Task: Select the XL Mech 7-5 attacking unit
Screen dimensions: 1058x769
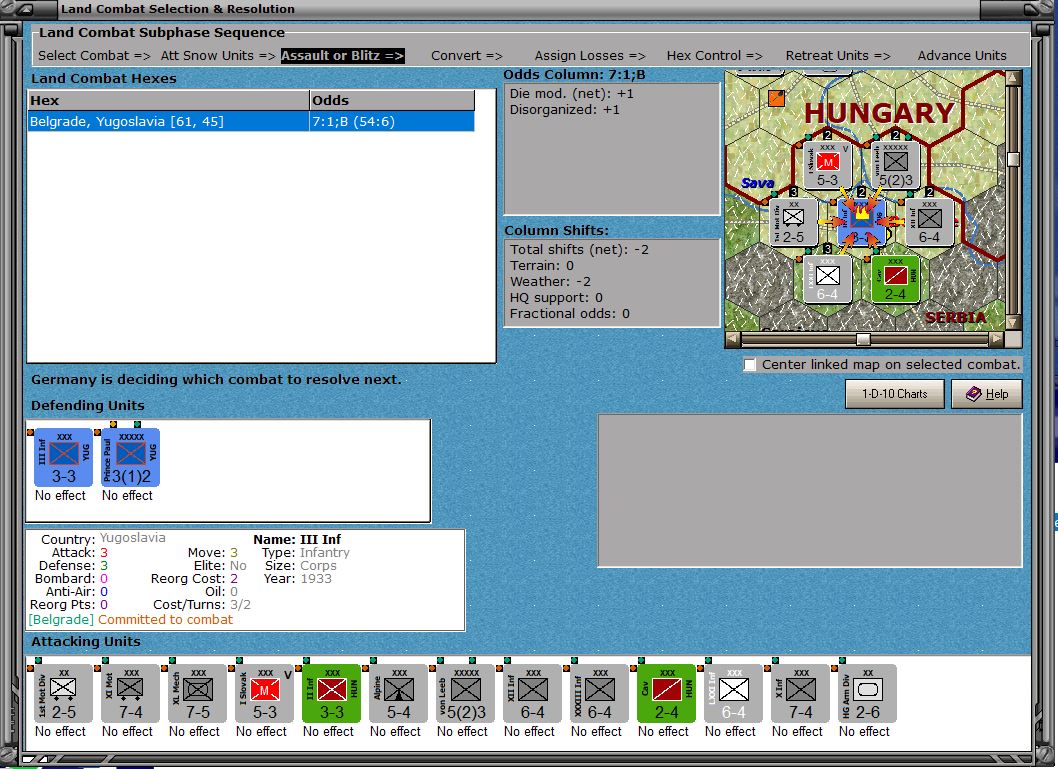Action: (x=197, y=693)
